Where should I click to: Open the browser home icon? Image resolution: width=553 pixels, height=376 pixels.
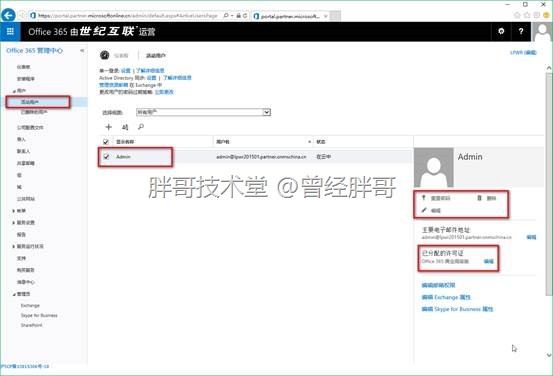coord(517,15)
